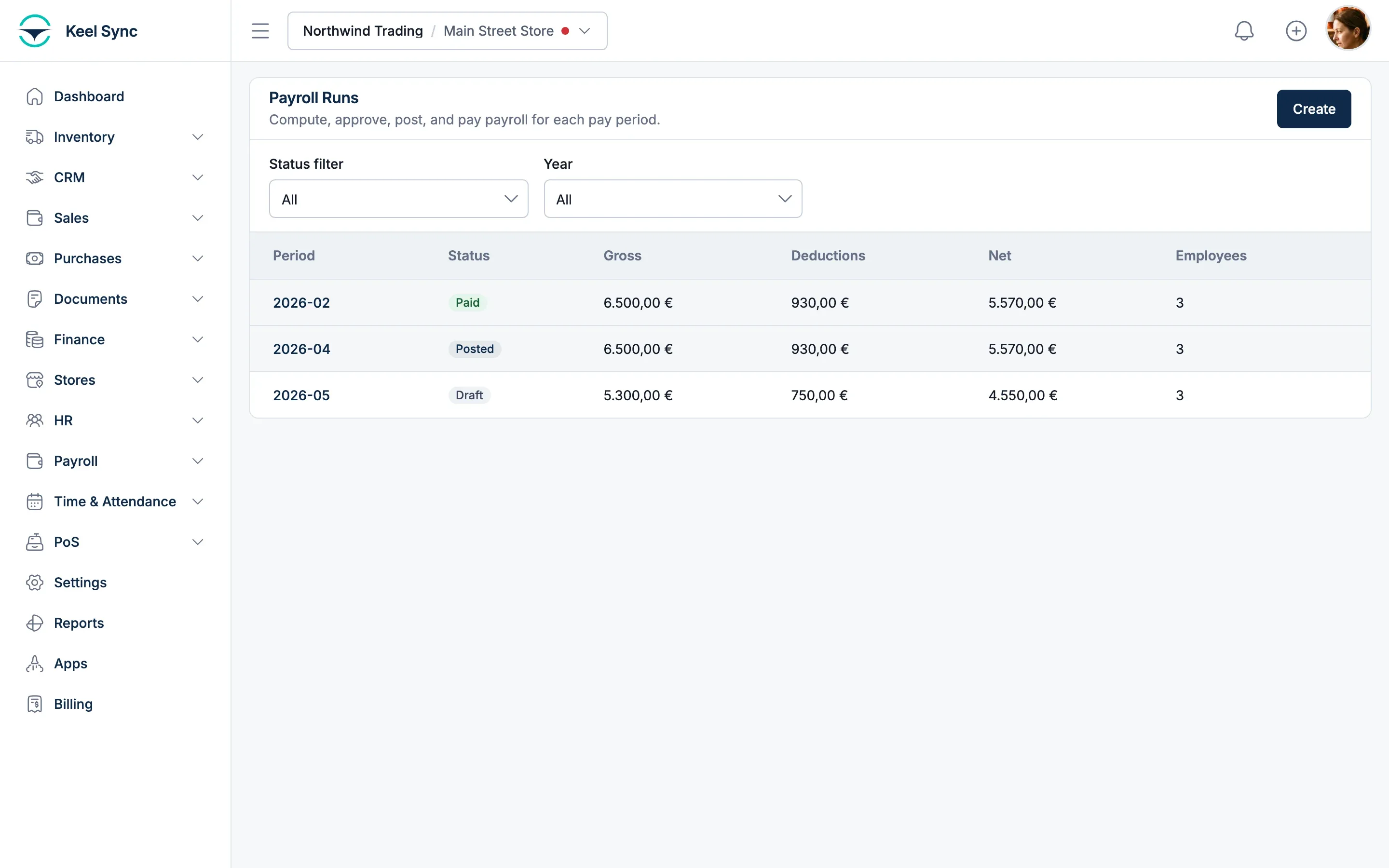Image resolution: width=1389 pixels, height=868 pixels.
Task: Click the Payroll wallet icon
Action: 34,461
